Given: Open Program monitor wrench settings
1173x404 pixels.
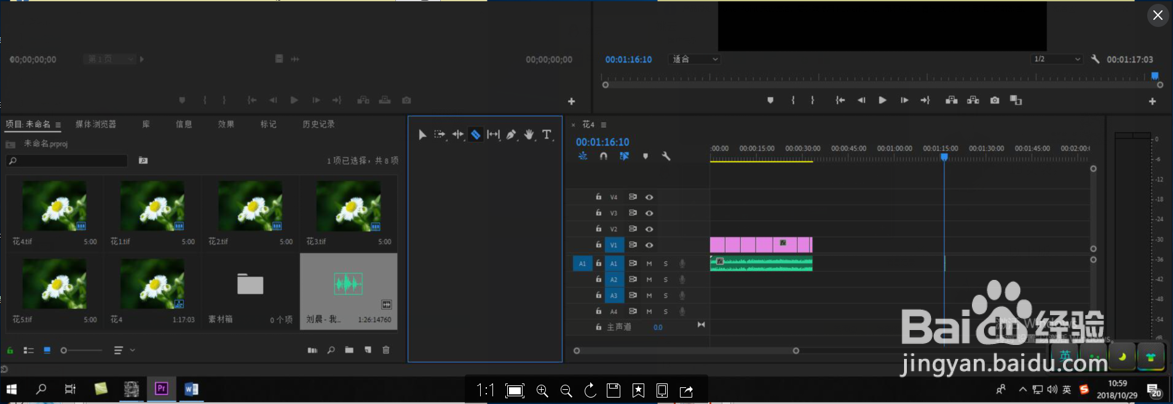Looking at the screenshot, I should (1095, 59).
